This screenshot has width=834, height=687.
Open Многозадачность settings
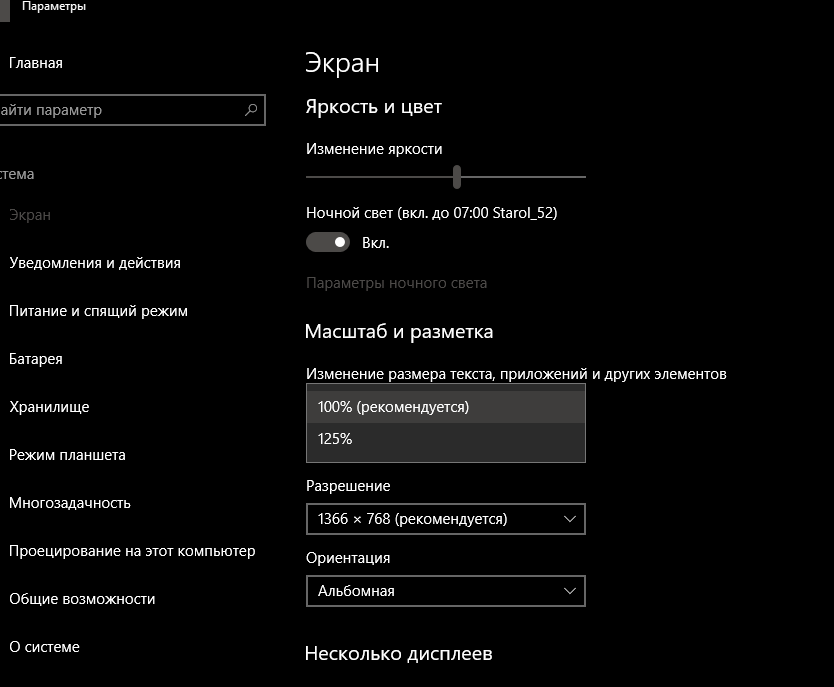(x=70, y=503)
